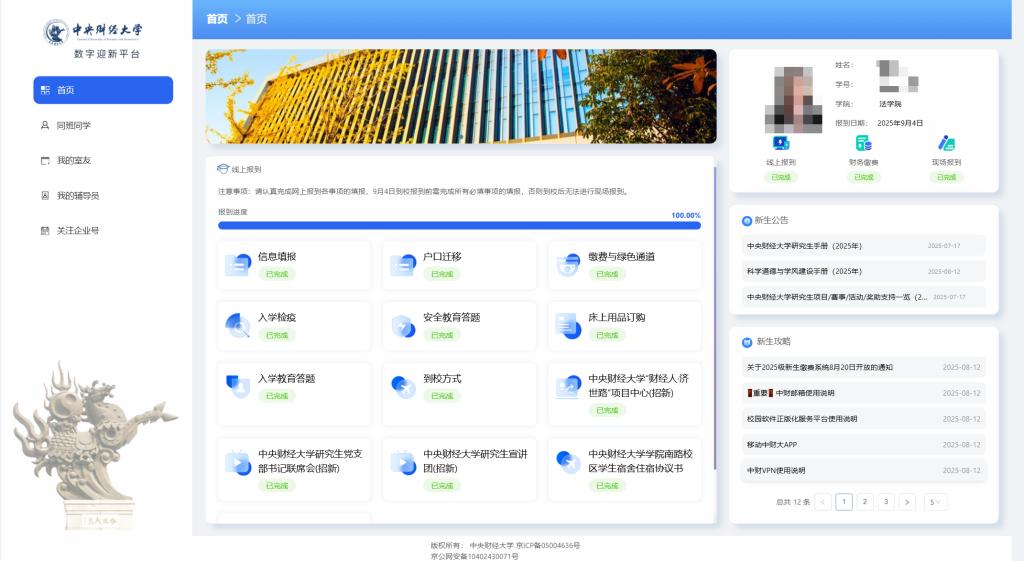Screen dimensions: 1024x561
Task: Open the 到校方式 airplane icon
Action: (x=403, y=386)
